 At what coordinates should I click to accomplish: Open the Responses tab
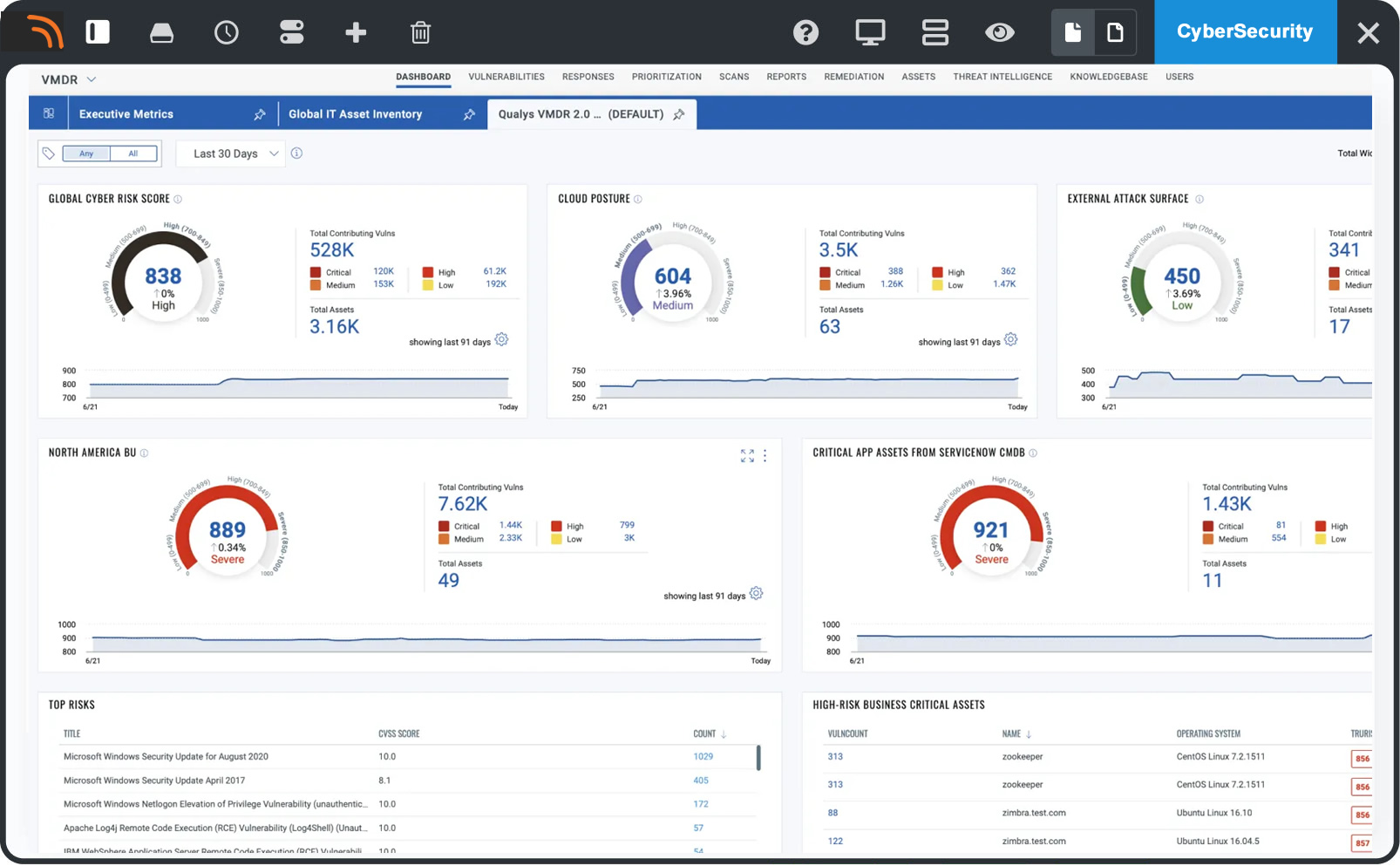tap(588, 77)
